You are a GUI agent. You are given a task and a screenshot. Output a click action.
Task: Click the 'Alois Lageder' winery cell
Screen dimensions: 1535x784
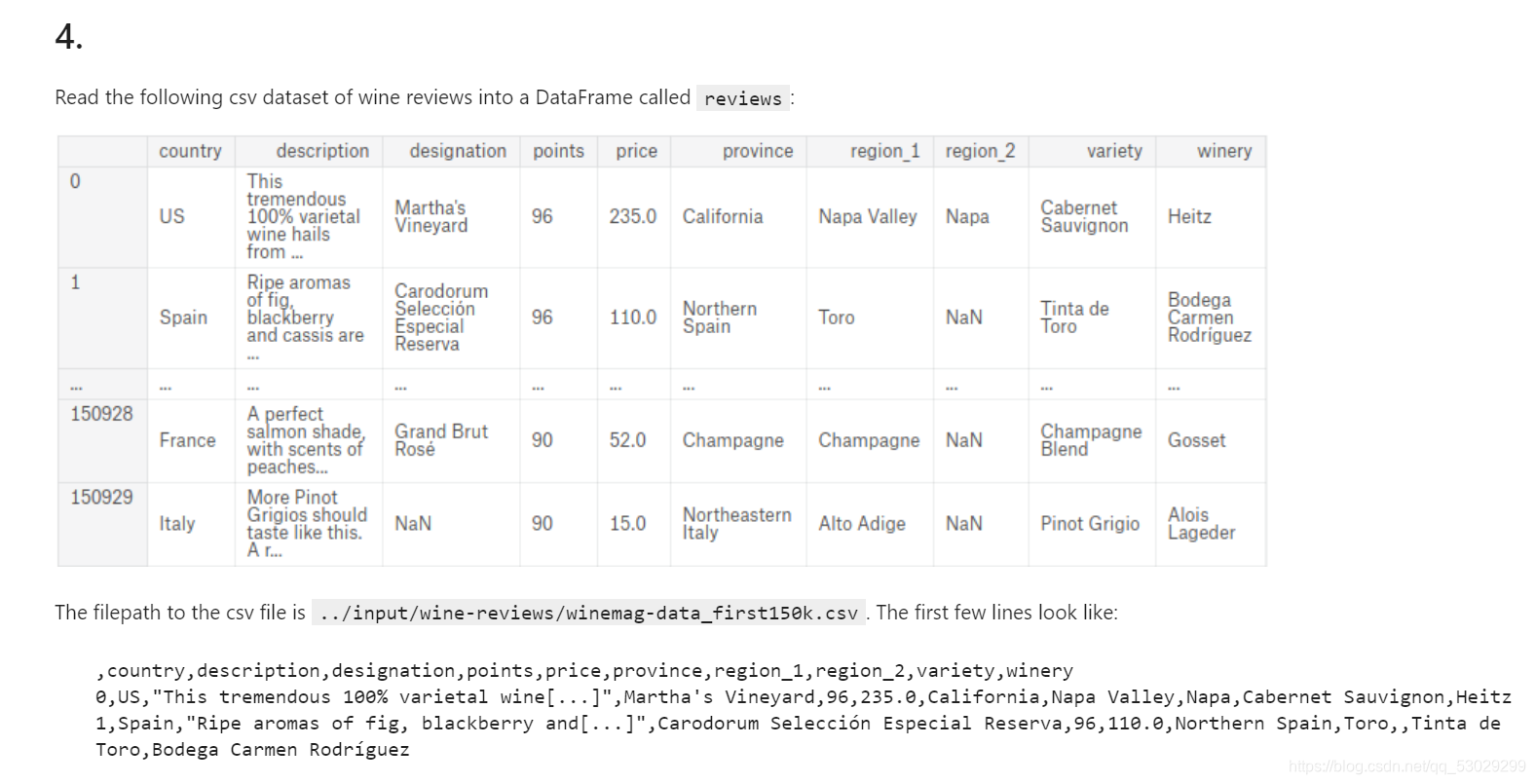pyautogui.click(x=1211, y=525)
